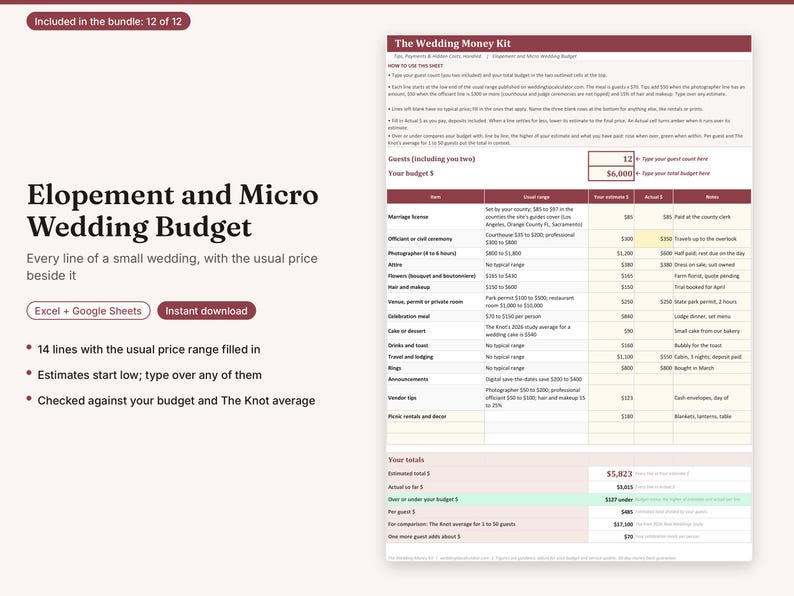Select the 'Officiant or civil ceremony' row label
Viewport: 794px width, 596px height.
[420, 239]
